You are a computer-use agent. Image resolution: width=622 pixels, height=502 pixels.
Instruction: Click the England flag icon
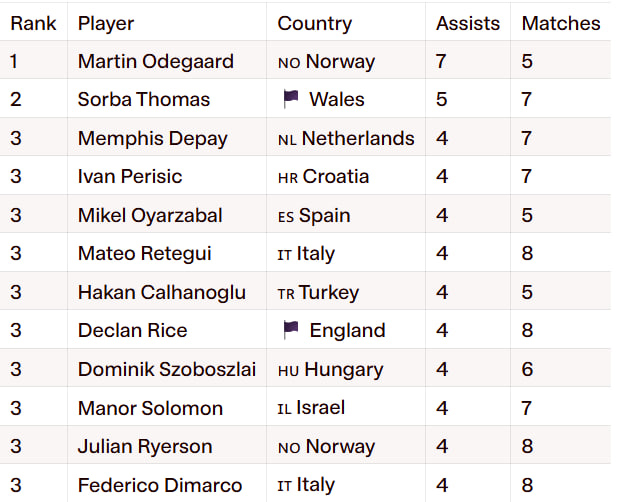point(291,330)
